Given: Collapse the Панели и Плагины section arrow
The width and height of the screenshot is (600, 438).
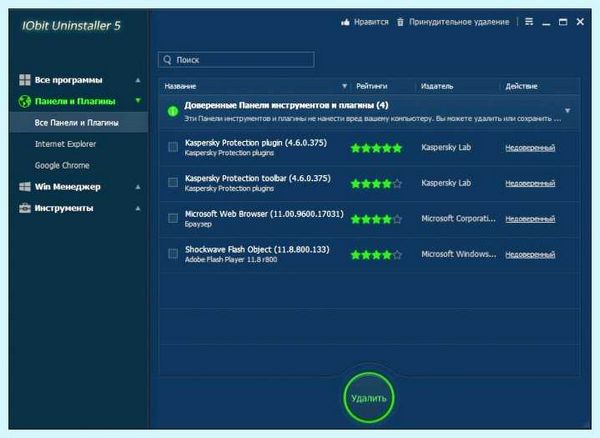Looking at the screenshot, I should (138, 101).
